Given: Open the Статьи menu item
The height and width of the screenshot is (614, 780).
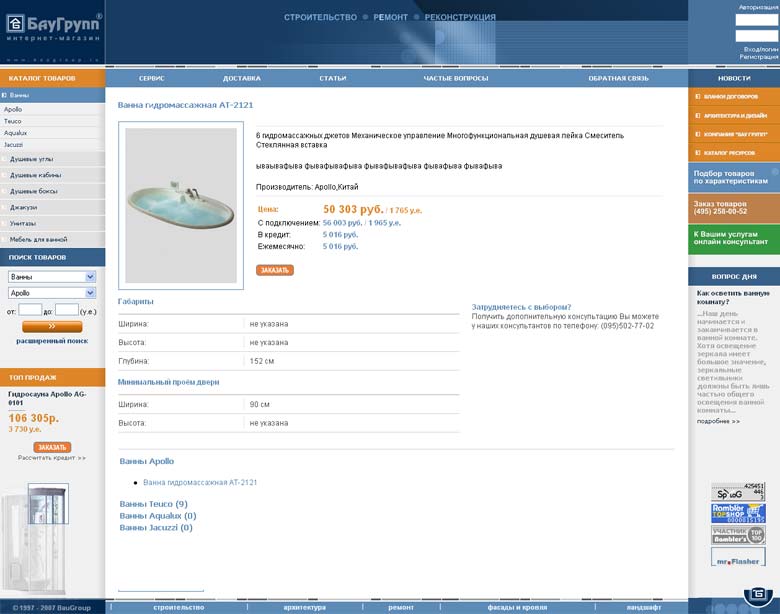Looking at the screenshot, I should pos(333,78).
